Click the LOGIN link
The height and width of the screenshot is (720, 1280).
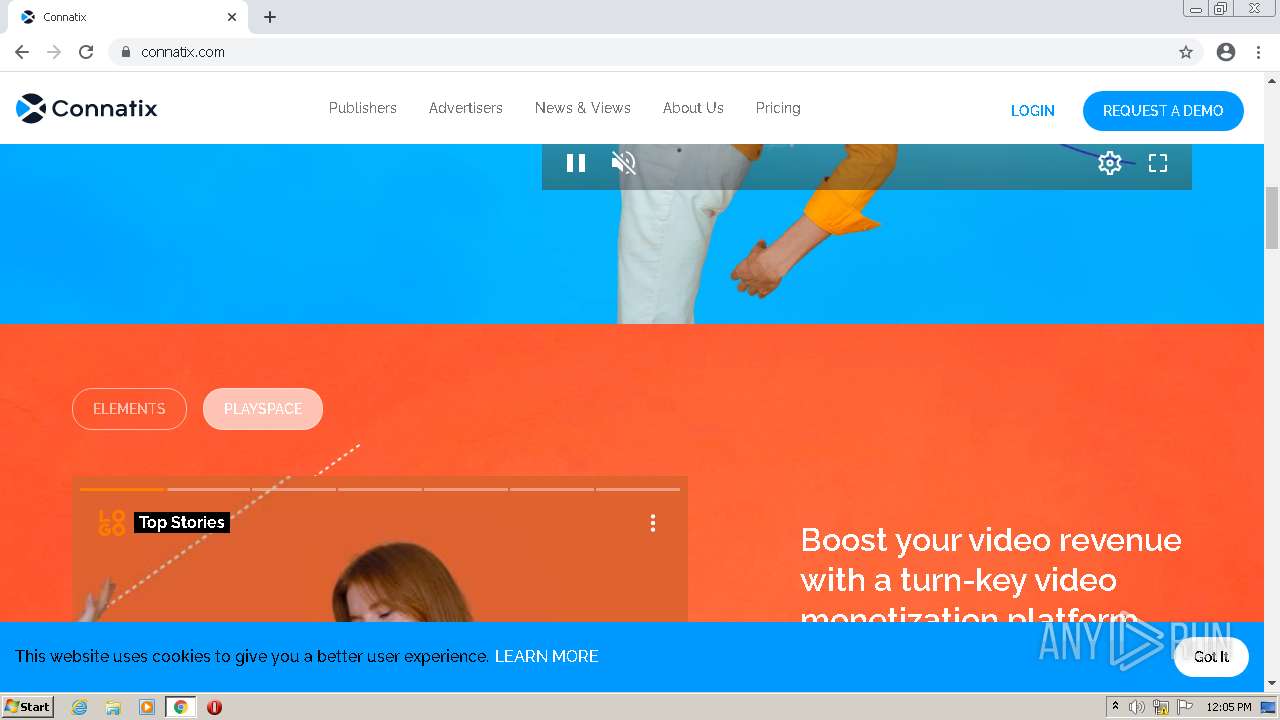point(1033,111)
